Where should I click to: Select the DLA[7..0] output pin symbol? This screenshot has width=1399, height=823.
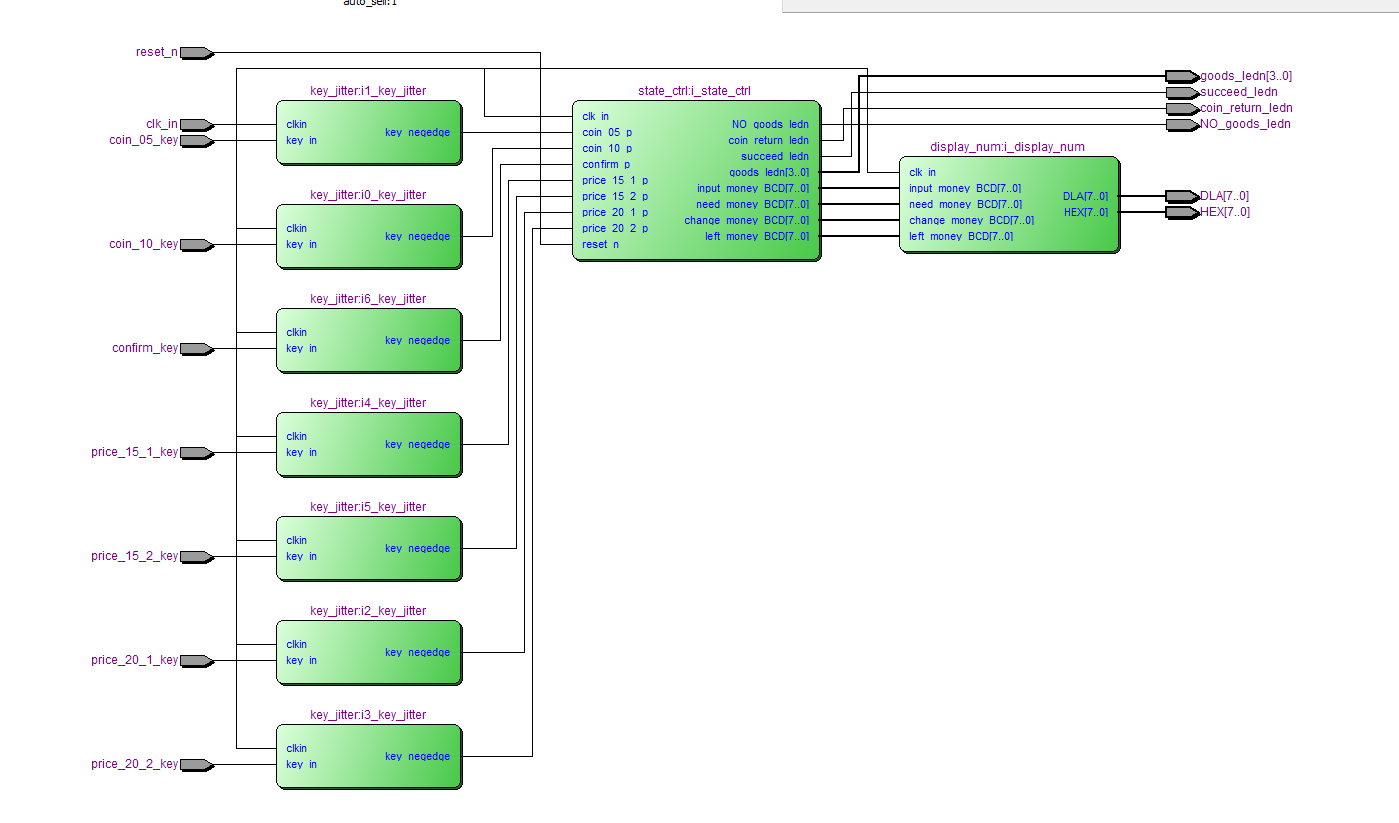tap(1182, 196)
